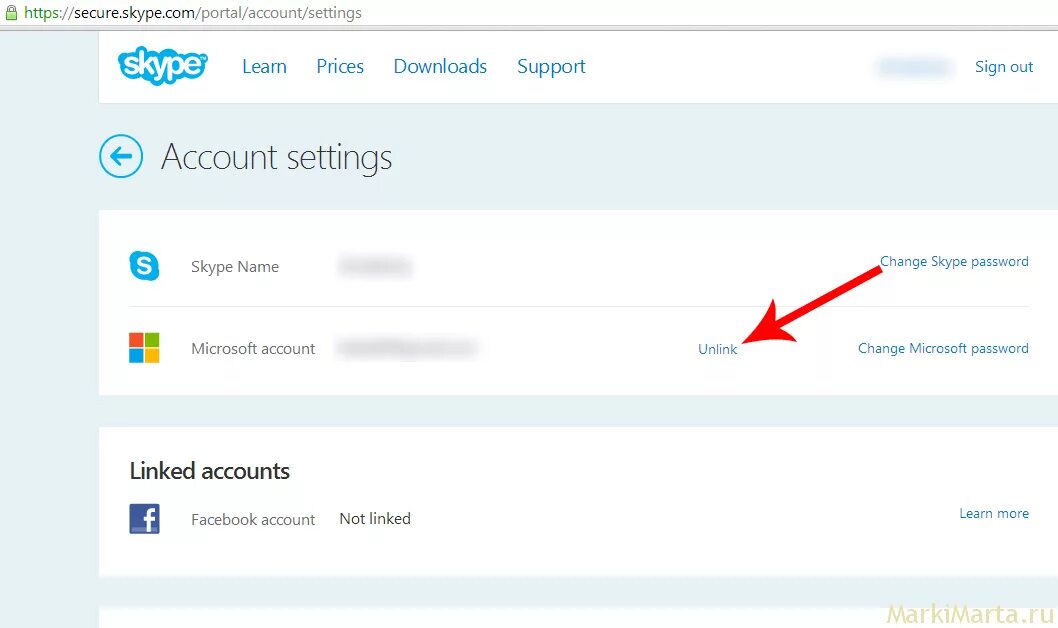The width and height of the screenshot is (1058, 628).
Task: Open Learn more for Facebook account
Action: 994,513
